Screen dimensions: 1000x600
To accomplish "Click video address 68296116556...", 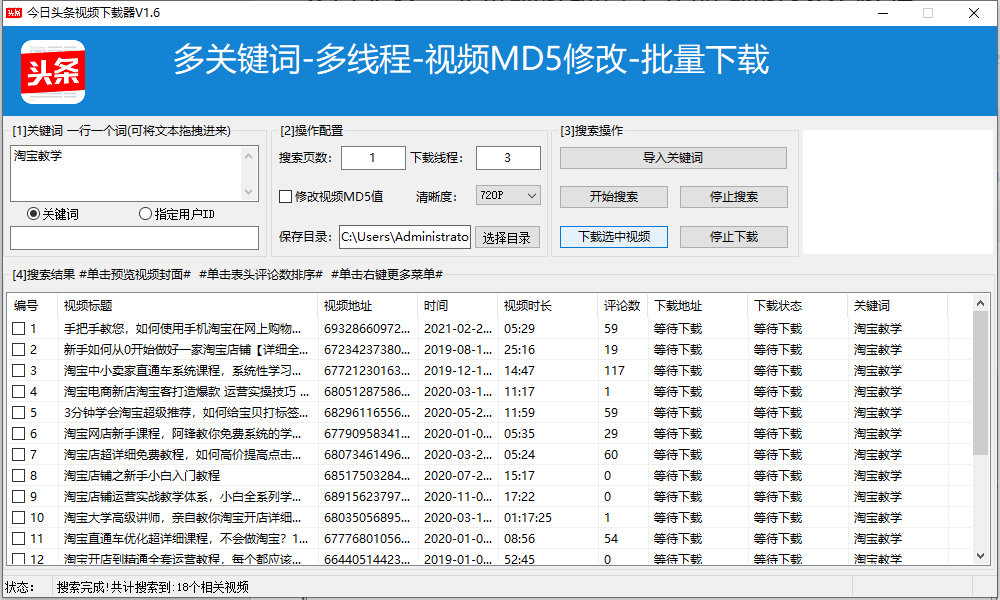I will point(367,413).
